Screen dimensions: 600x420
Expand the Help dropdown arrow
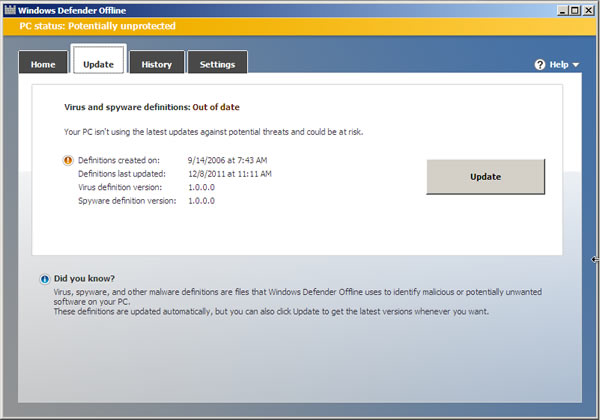[x=576, y=65]
